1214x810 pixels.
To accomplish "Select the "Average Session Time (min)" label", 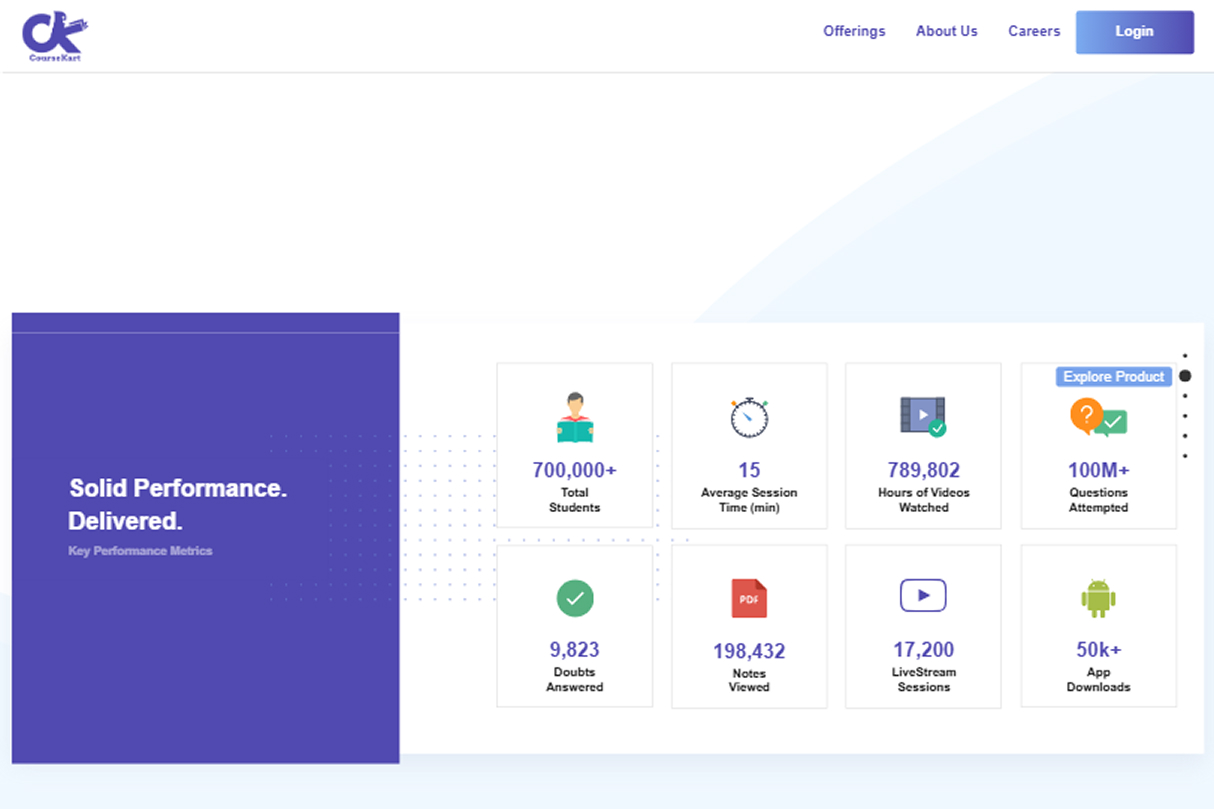I will tap(749, 500).
